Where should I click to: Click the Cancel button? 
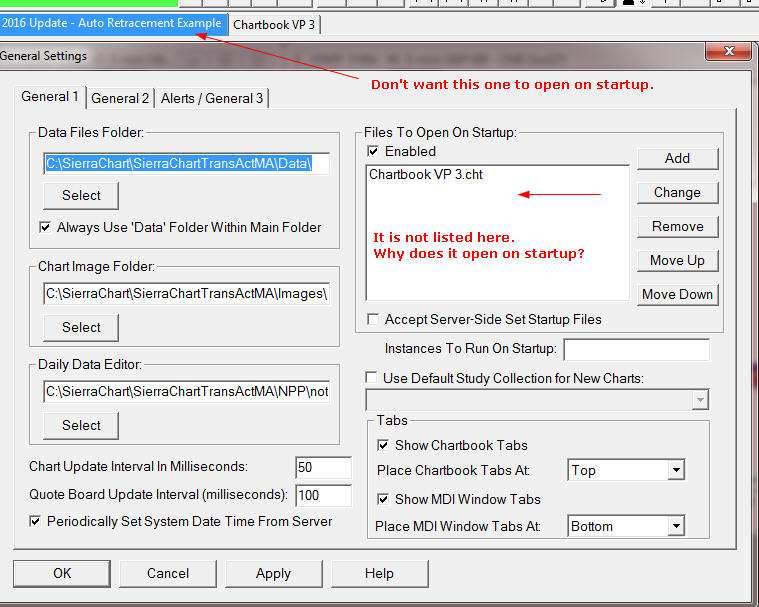(168, 574)
